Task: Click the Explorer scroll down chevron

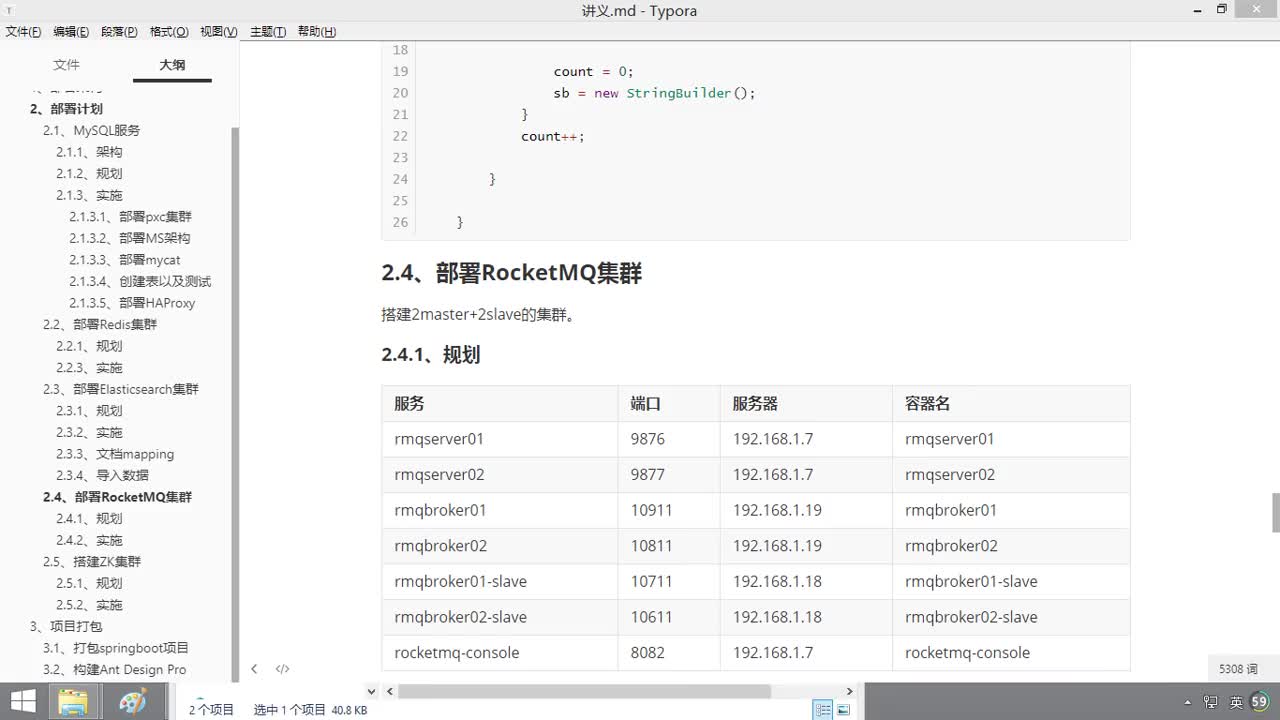Action: pyautogui.click(x=372, y=691)
